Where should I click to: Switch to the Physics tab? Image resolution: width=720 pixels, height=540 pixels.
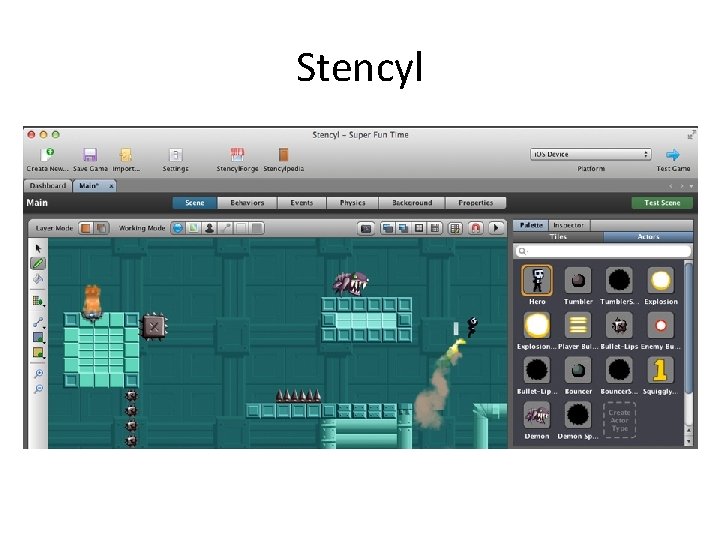pyautogui.click(x=353, y=203)
